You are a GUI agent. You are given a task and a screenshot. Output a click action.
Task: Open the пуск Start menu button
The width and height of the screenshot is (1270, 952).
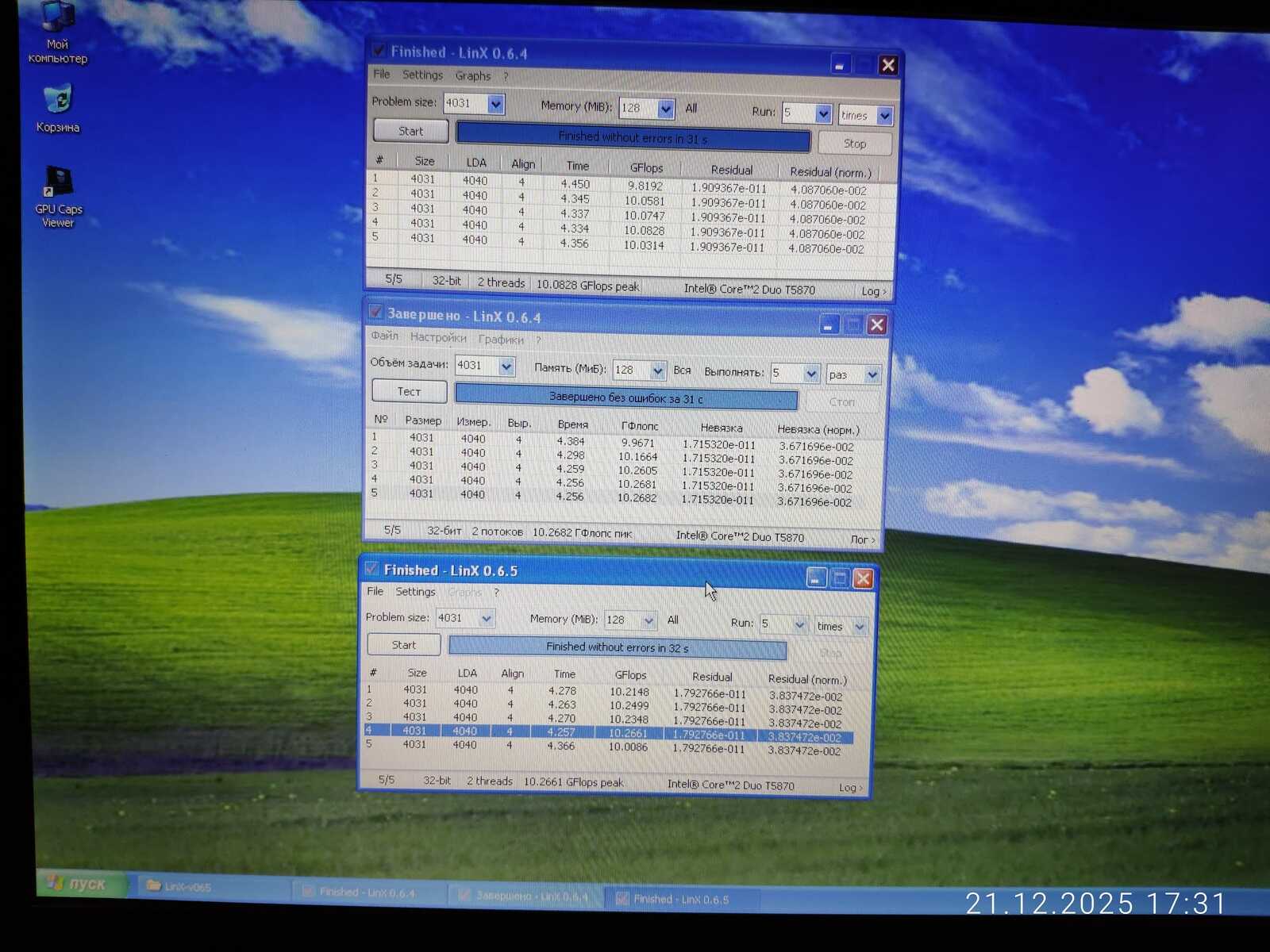click(x=82, y=883)
